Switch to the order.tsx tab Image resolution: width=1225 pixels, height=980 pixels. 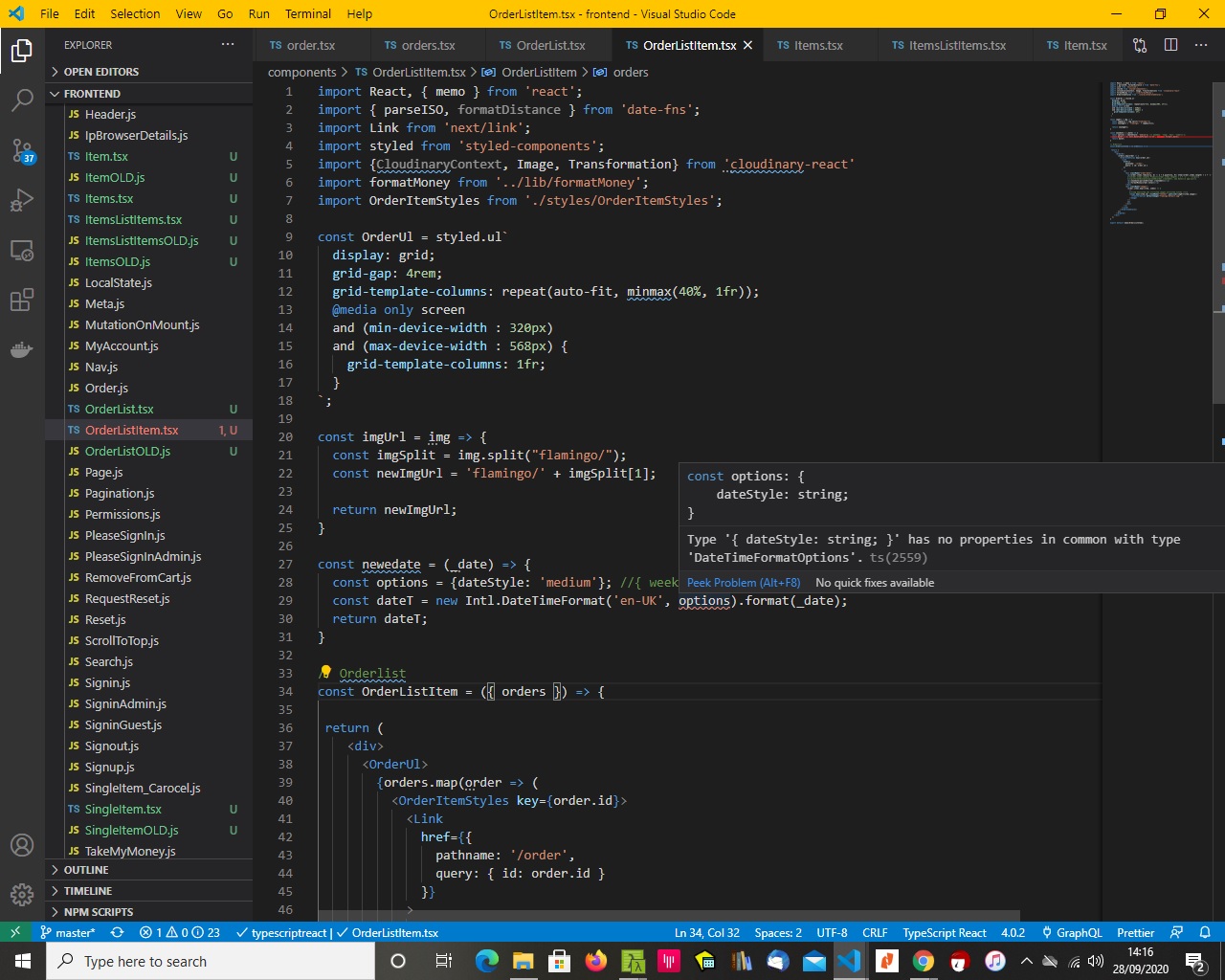[x=310, y=45]
